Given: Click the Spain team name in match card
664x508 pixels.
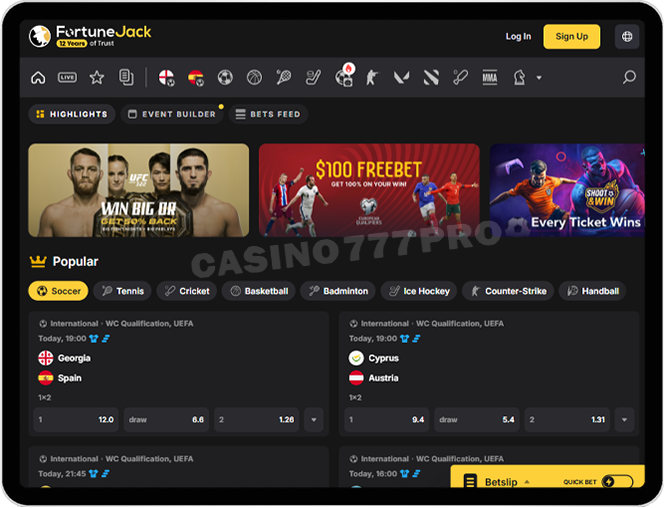Looking at the screenshot, I should [69, 378].
